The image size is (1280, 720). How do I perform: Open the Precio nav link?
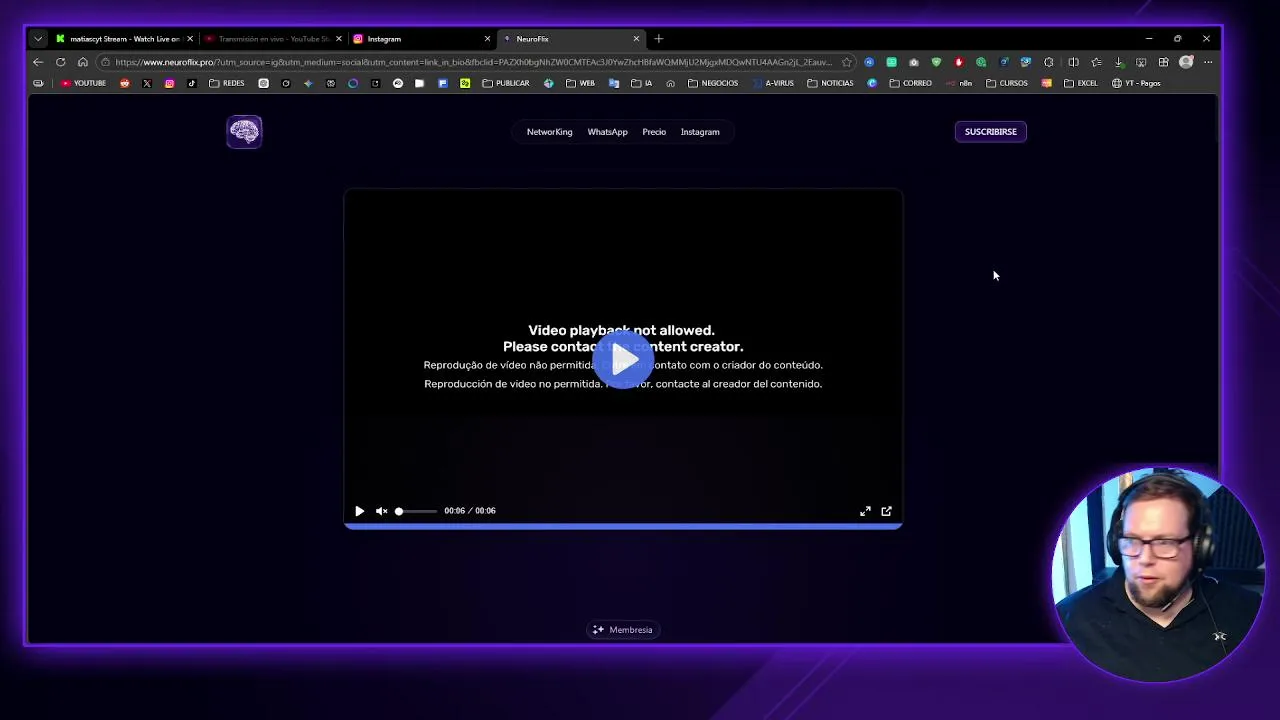654,132
